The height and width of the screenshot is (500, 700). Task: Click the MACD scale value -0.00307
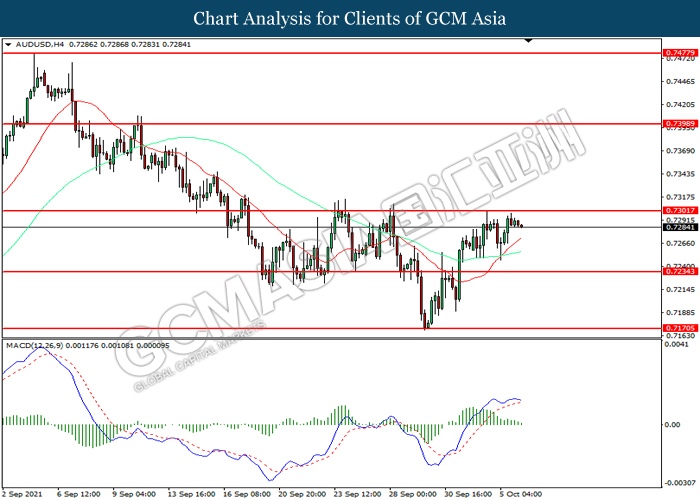(x=680, y=483)
